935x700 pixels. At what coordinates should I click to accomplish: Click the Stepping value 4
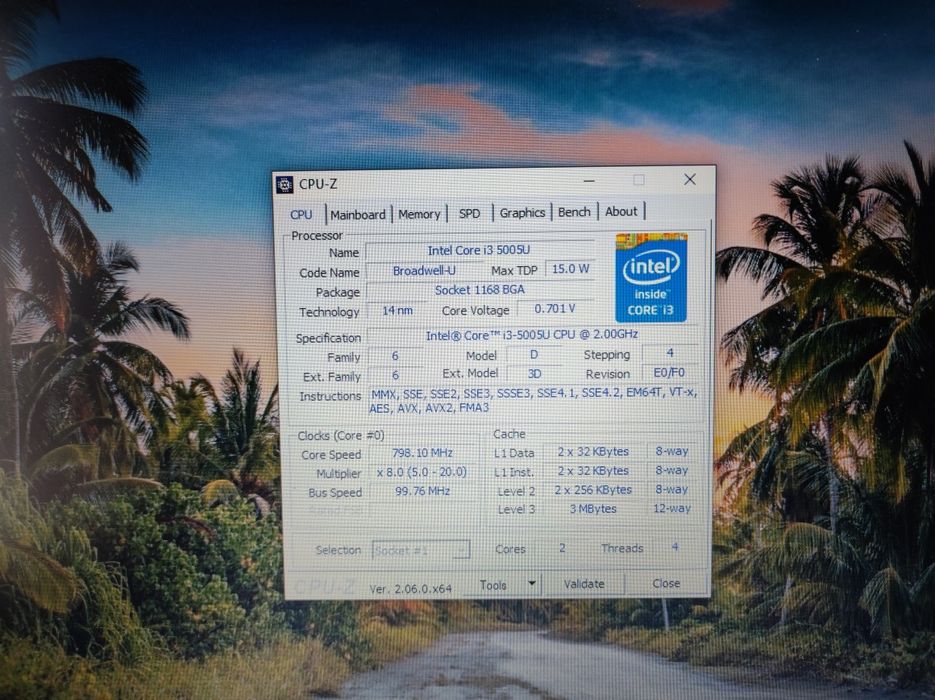[x=670, y=353]
